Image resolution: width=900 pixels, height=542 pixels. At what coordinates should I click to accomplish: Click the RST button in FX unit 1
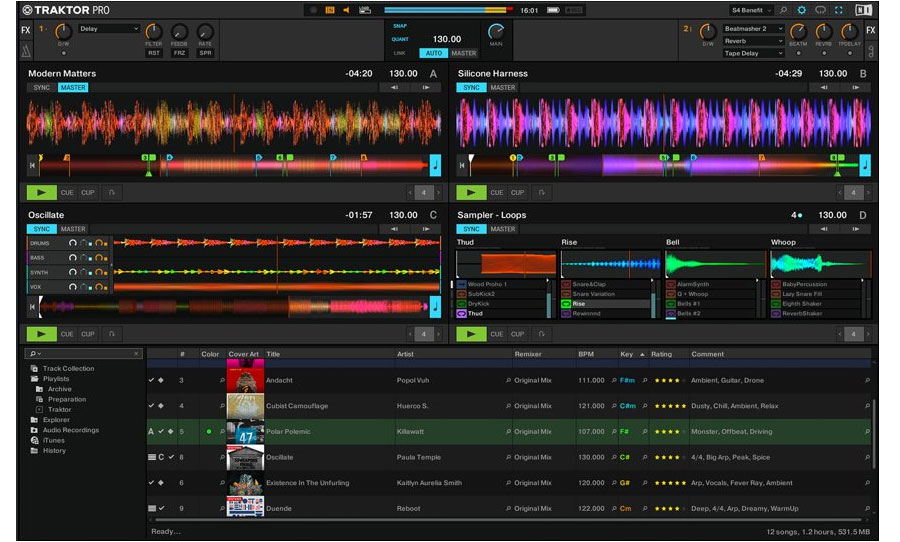[x=154, y=53]
